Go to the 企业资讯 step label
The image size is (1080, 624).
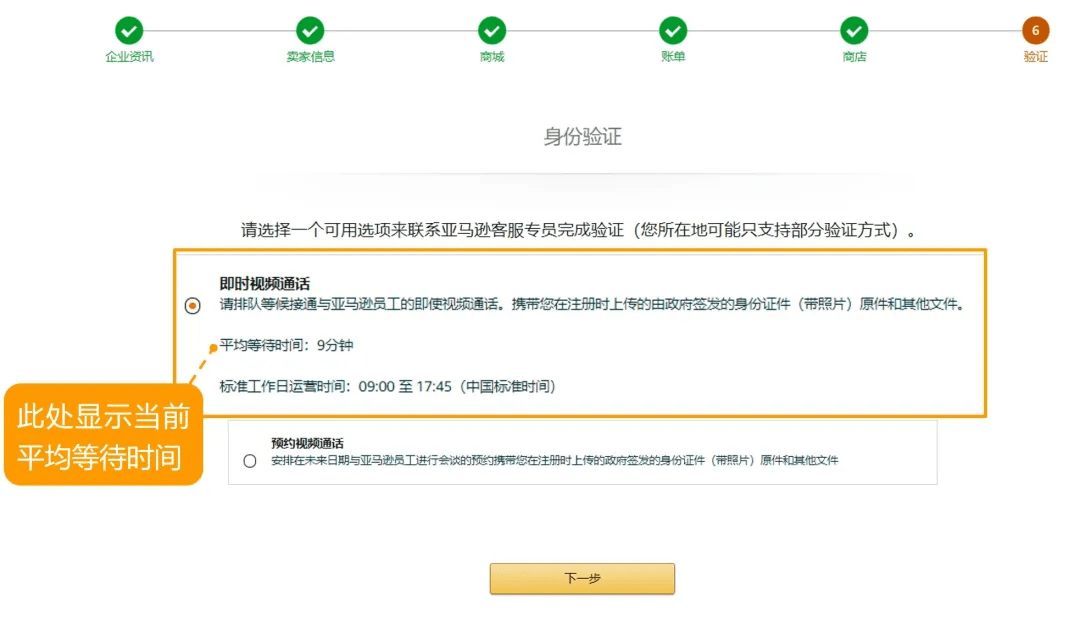129,57
